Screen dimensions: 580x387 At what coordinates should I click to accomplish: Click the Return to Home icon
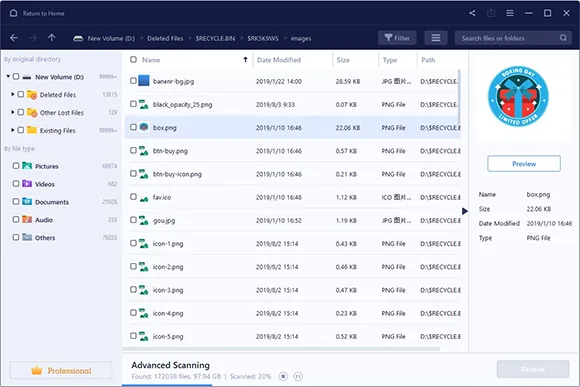[14, 13]
